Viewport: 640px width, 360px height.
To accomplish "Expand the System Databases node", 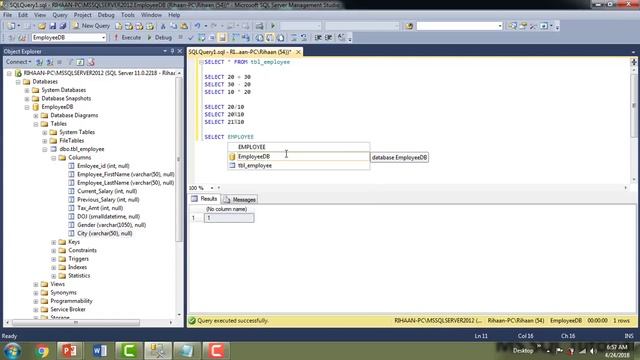I will click(x=27, y=90).
